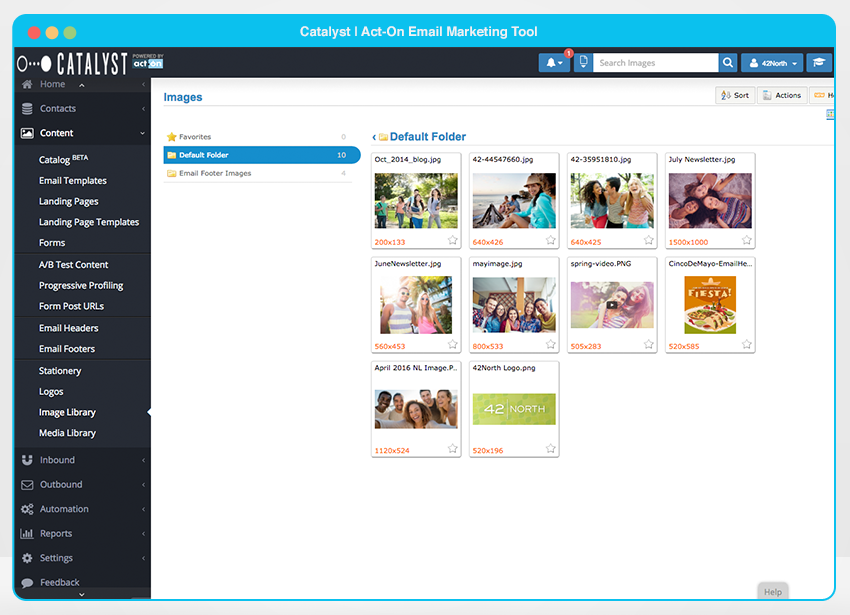850x615 pixels.
Task: Click the Contacts database icon
Action: pos(27,108)
